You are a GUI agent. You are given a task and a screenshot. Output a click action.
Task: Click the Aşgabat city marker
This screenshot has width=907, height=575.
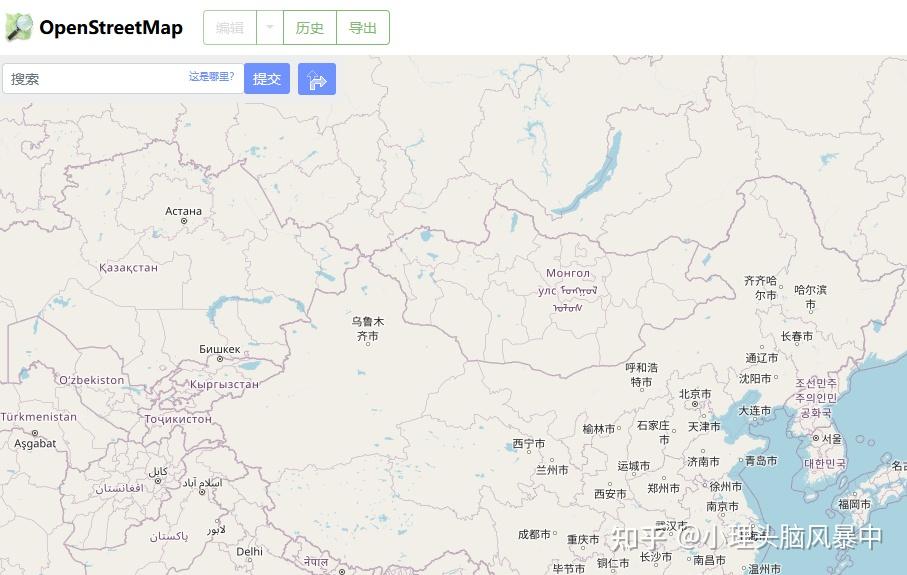coord(35,433)
